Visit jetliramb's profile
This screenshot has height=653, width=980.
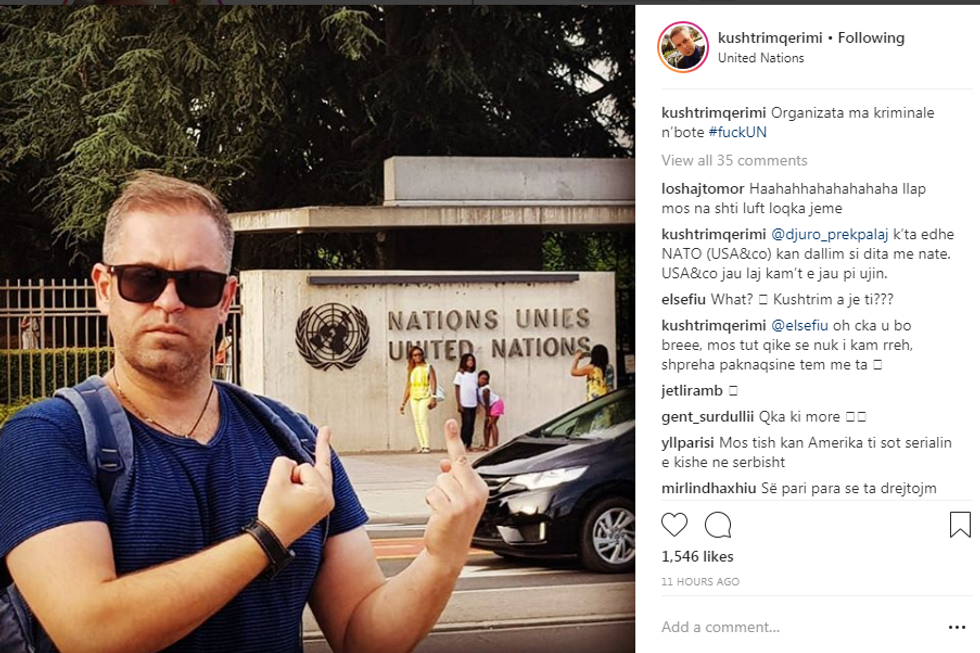tap(692, 391)
